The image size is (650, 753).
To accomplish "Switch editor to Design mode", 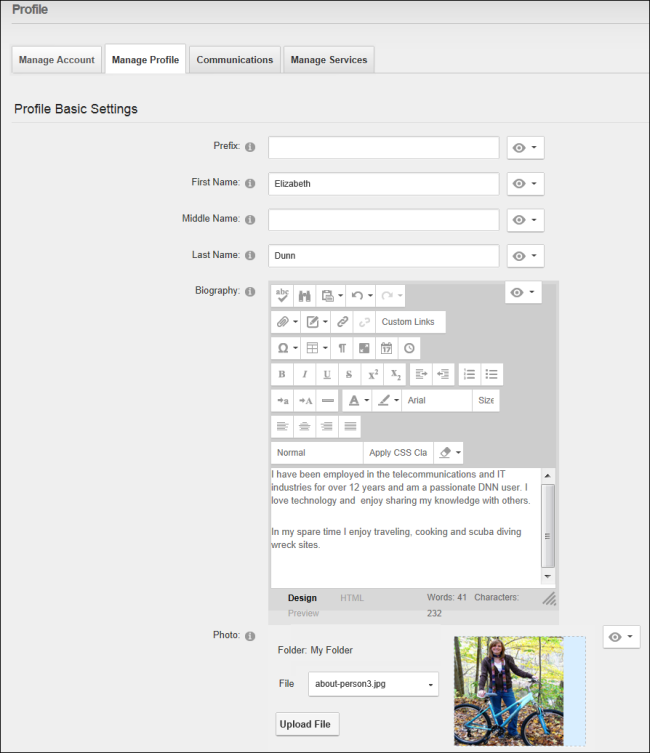I will [302, 598].
